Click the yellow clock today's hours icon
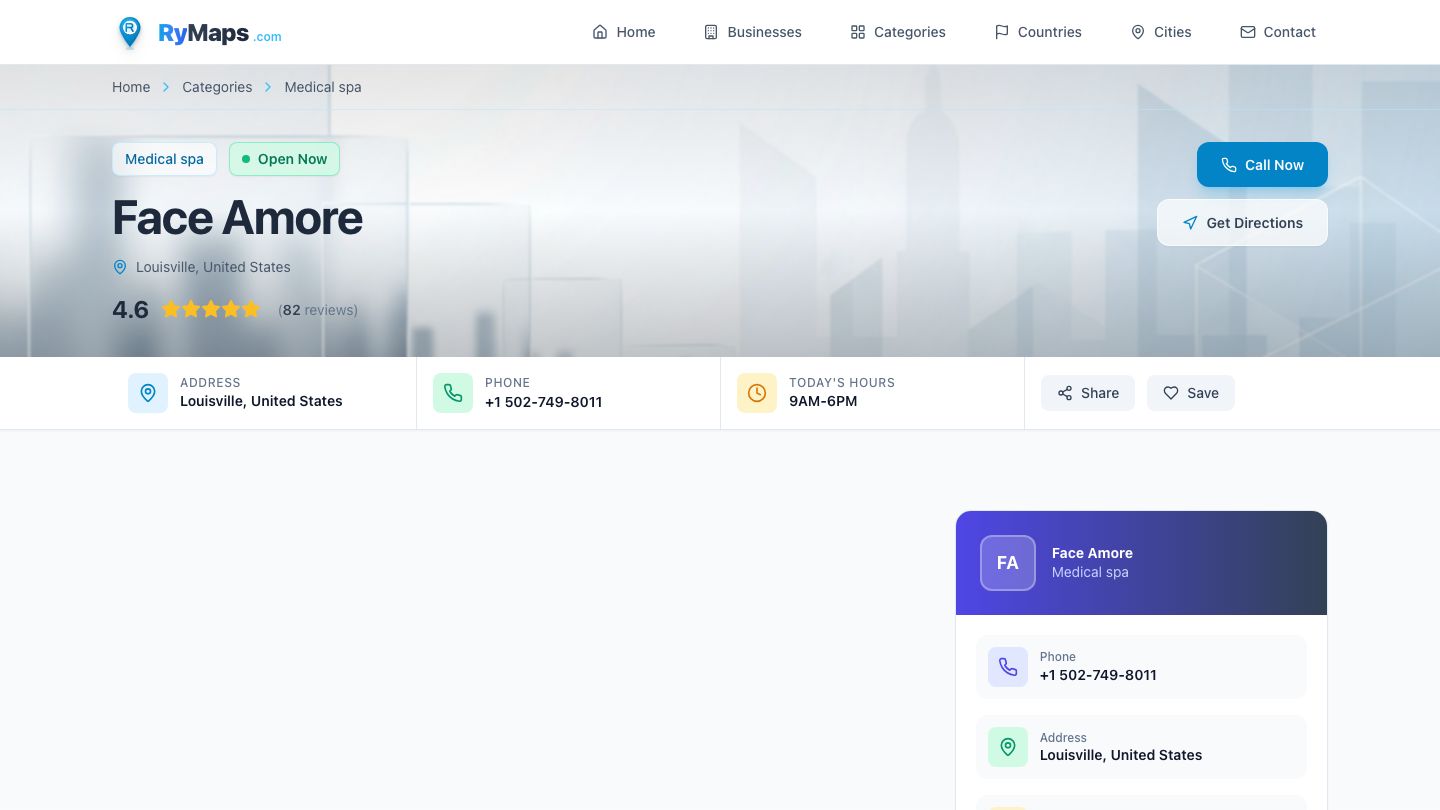 pos(757,393)
